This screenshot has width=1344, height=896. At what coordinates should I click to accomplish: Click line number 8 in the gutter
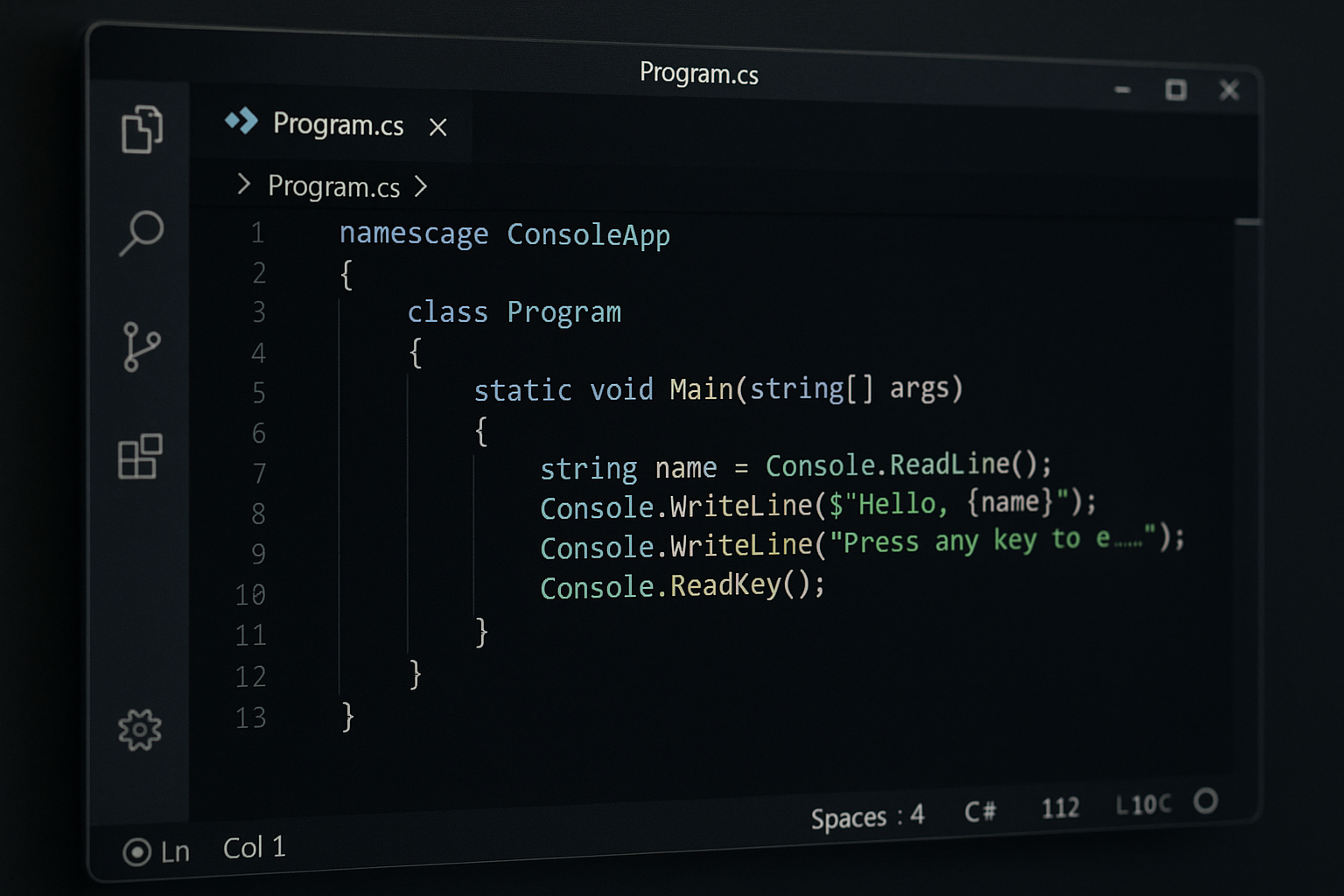[258, 514]
